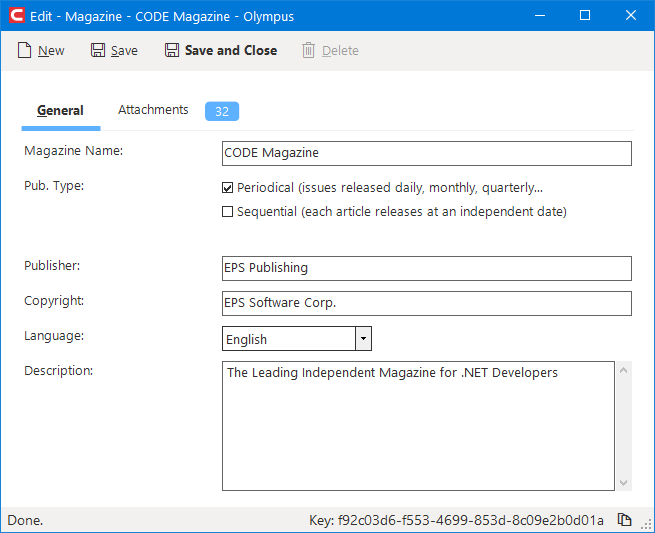Viewport: 655px width, 533px height.
Task: Click the description scrollbar down arrow
Action: tap(624, 482)
